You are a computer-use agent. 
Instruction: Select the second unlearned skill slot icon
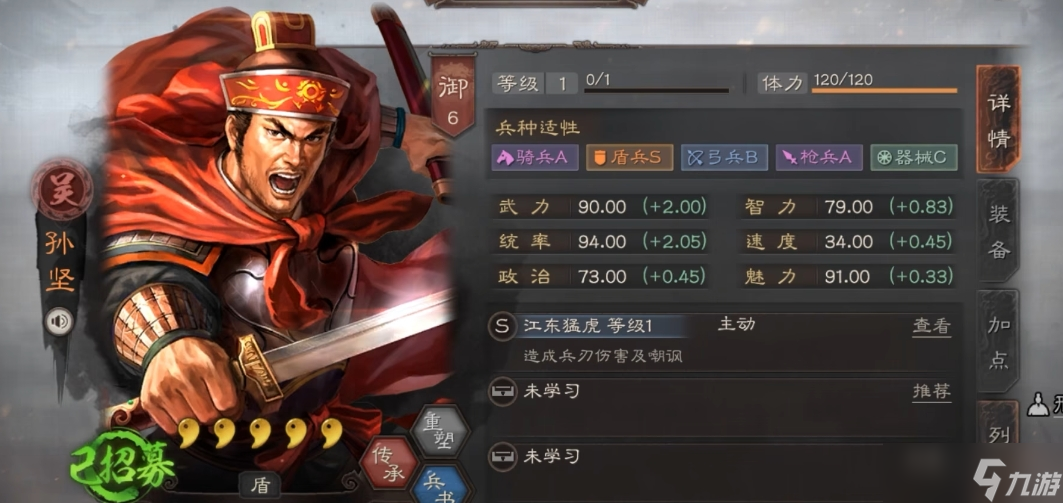502,456
